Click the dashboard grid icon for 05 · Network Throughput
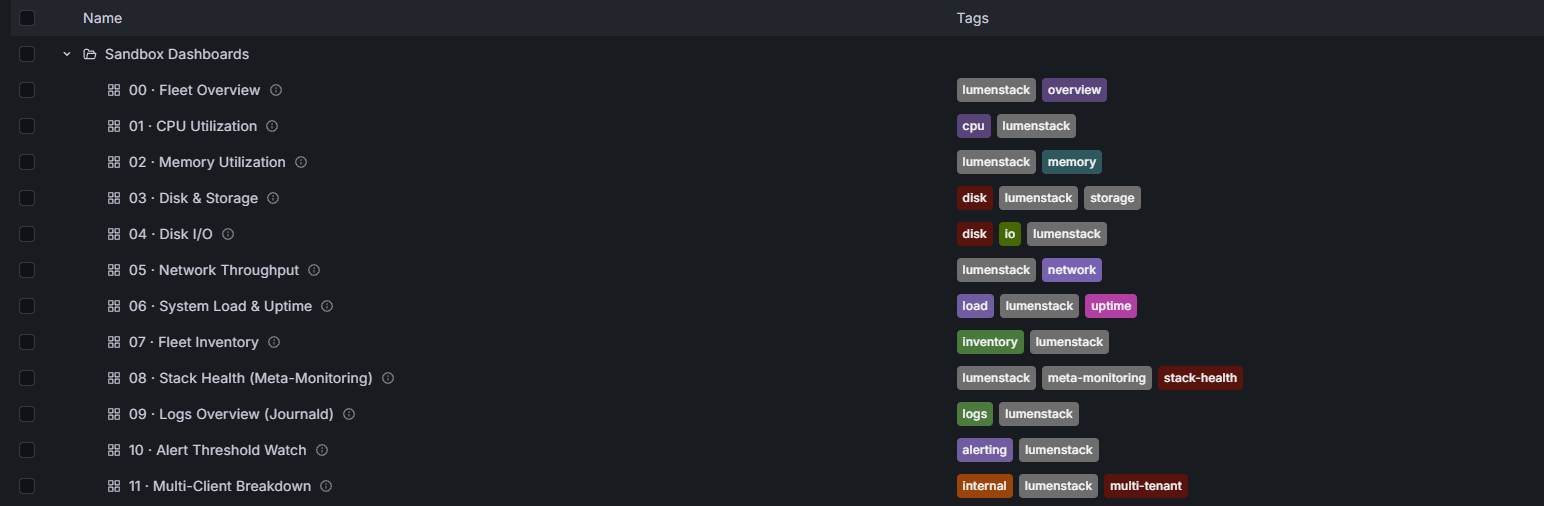This screenshot has width=1544, height=506. [x=114, y=270]
